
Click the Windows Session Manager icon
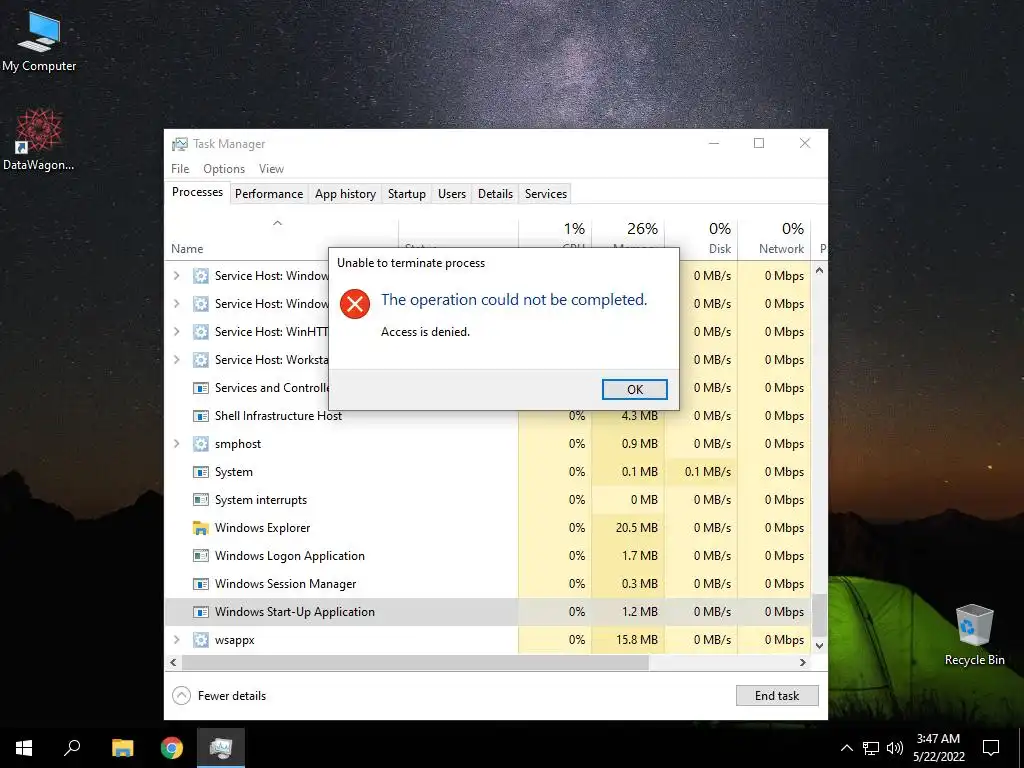200,584
